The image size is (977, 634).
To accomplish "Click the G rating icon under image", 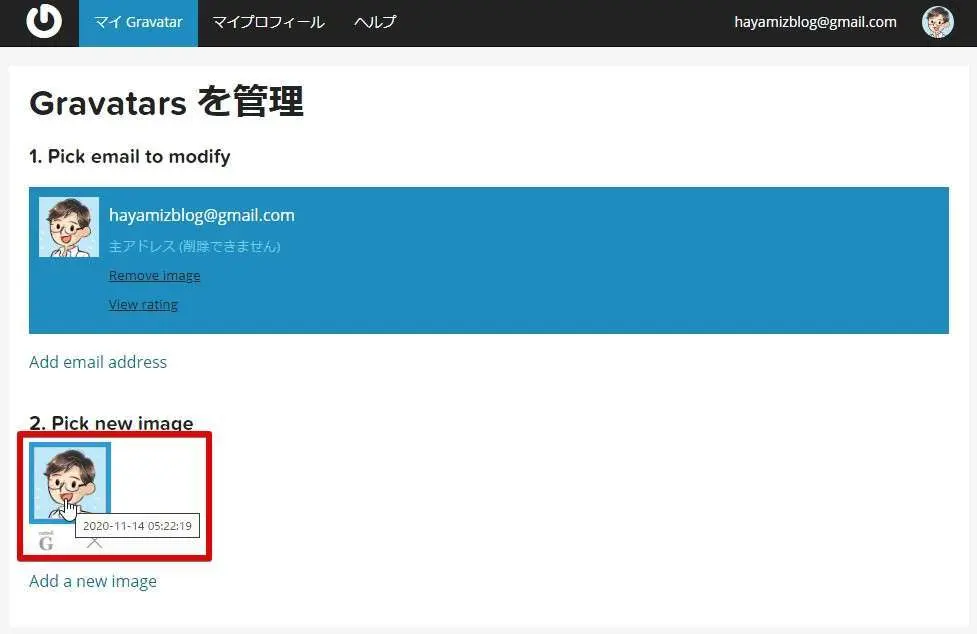I will tap(46, 542).
